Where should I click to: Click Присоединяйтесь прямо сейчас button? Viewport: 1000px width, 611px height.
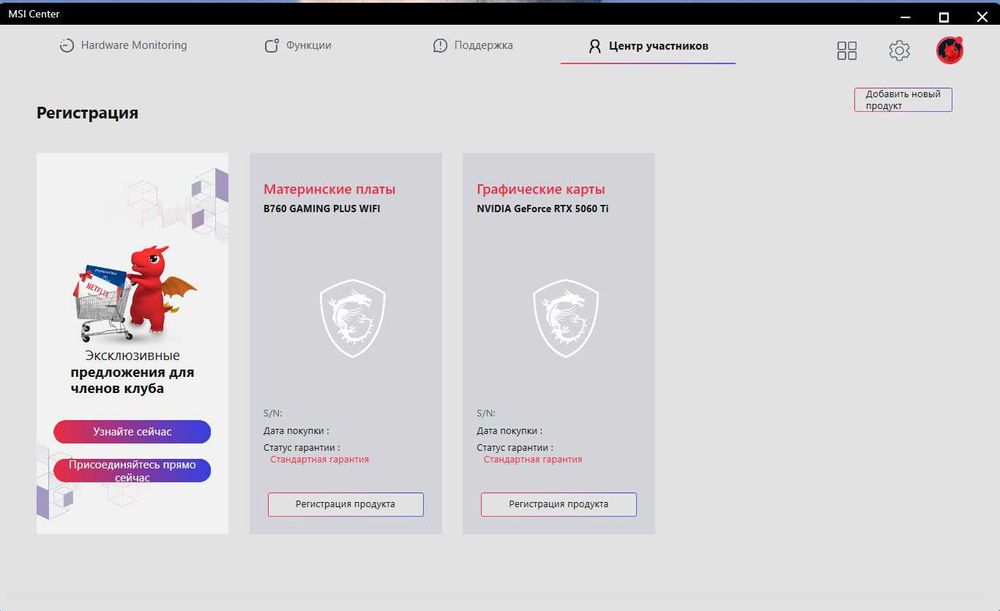[132, 471]
